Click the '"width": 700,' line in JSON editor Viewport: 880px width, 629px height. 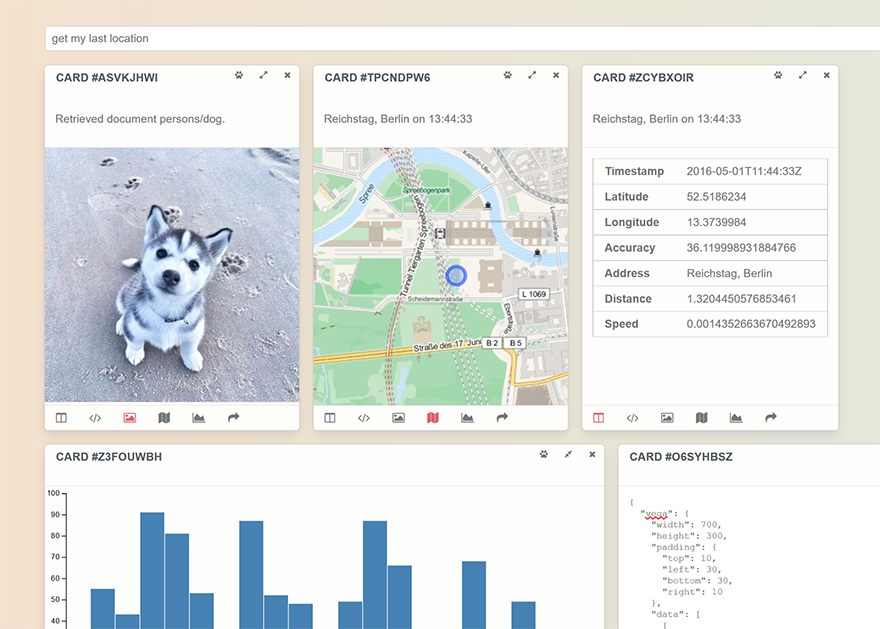(686, 525)
